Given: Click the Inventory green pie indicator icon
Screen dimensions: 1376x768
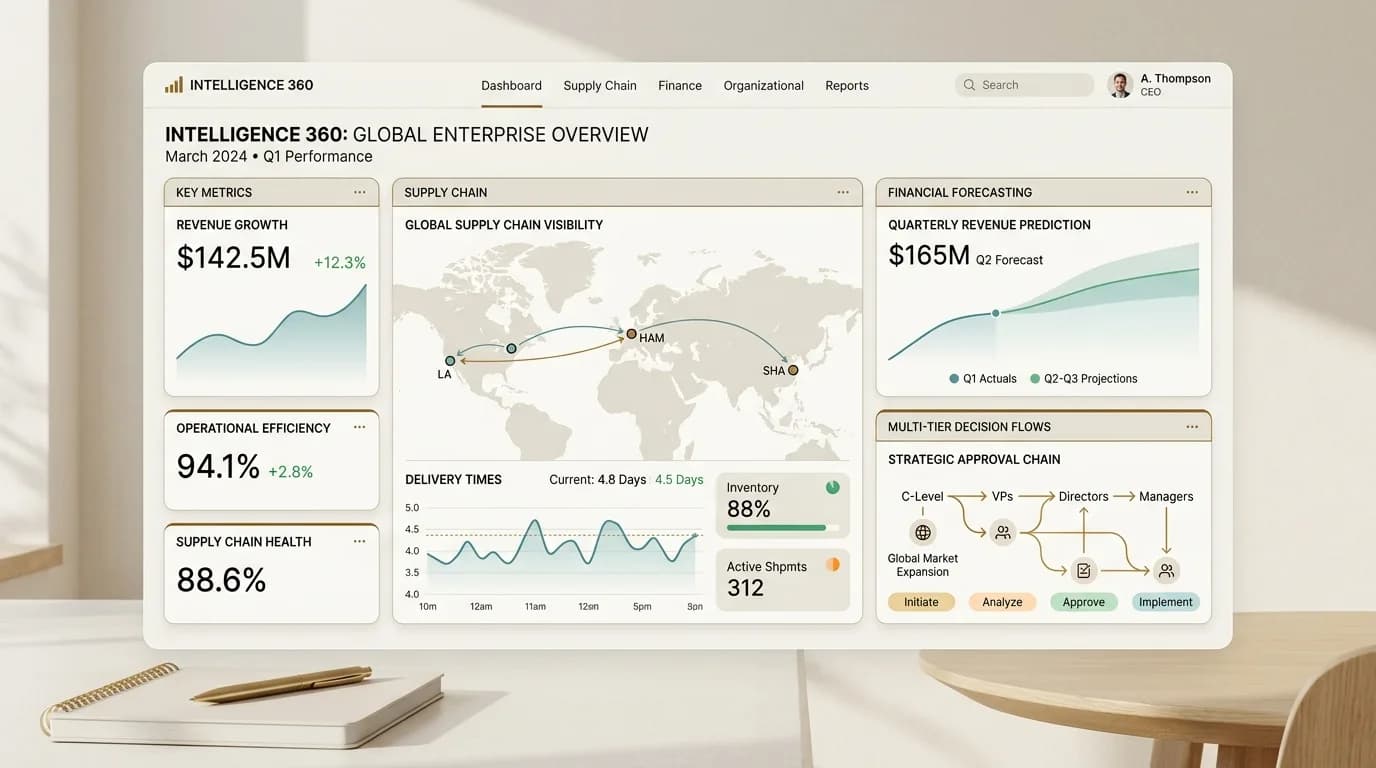Looking at the screenshot, I should point(833,487).
